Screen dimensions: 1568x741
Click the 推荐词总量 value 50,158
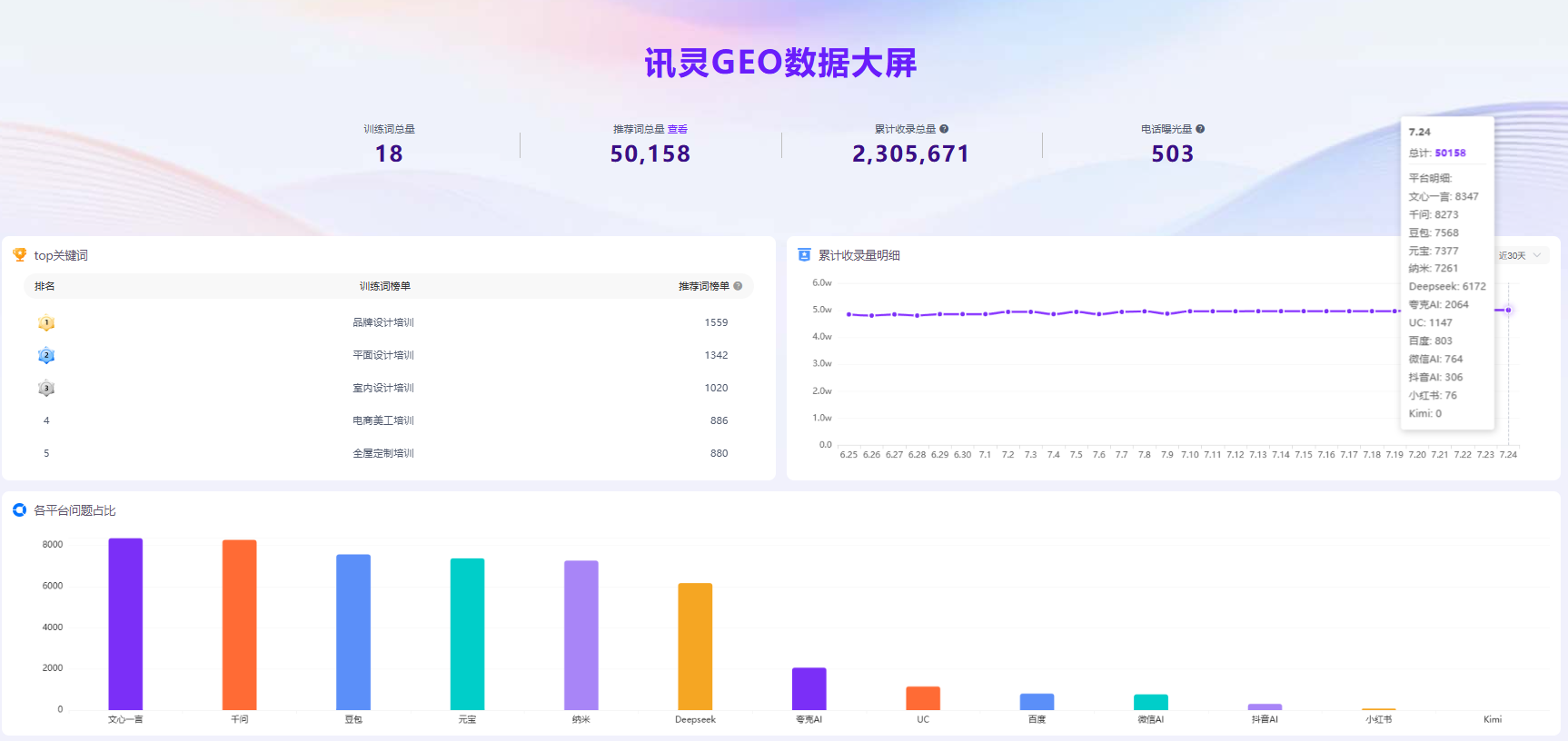tap(650, 153)
